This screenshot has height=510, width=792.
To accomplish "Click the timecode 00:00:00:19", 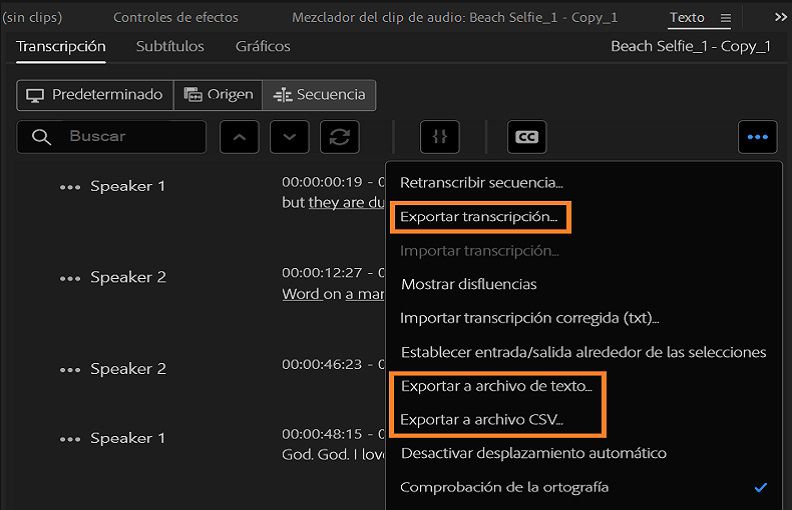I will coord(322,182).
